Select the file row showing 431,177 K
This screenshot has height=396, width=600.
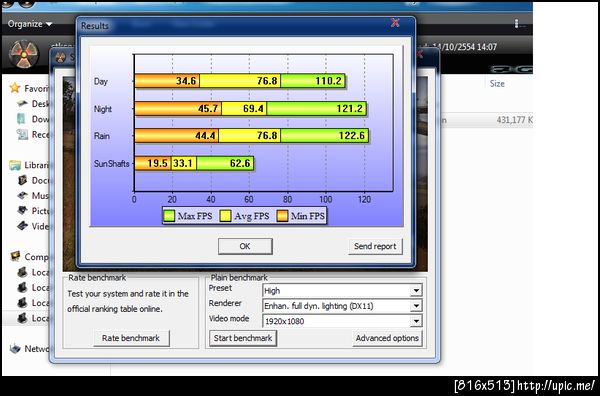[x=486, y=120]
